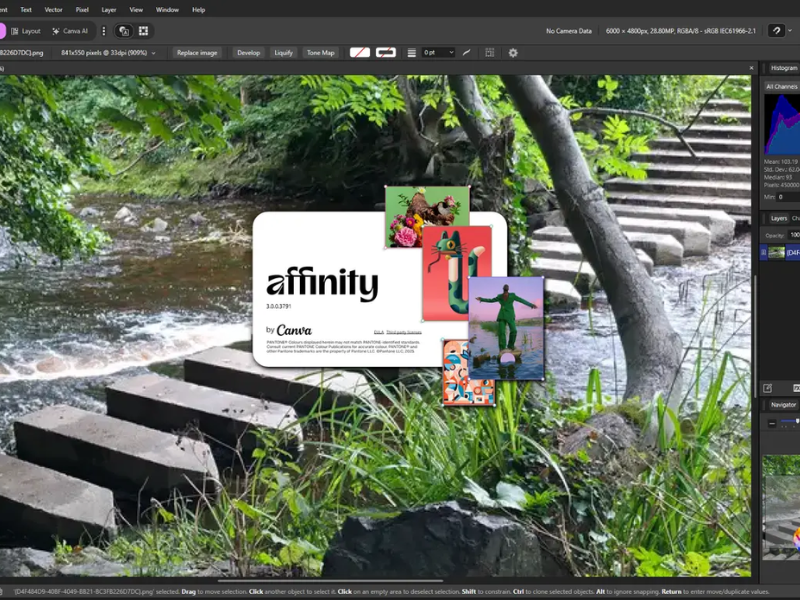Click the fill swatch with red slash

point(359,52)
